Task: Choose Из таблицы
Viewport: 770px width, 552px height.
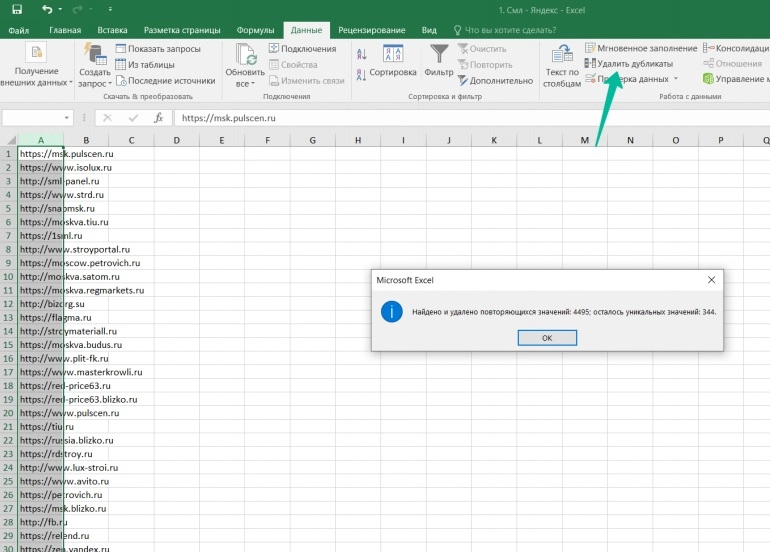Action: 145,64
